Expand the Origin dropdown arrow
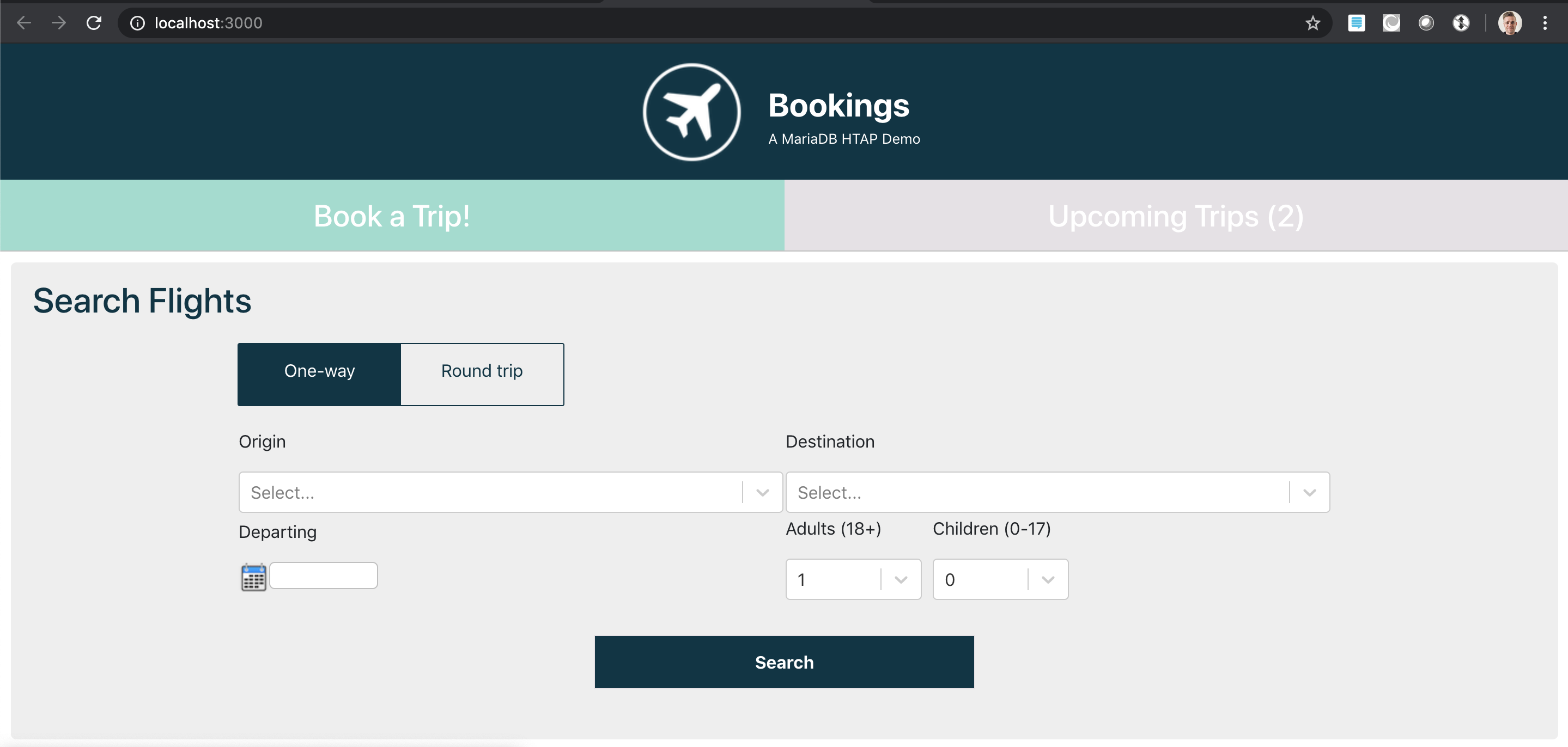Screen dimensions: 1568x747 pos(763,492)
